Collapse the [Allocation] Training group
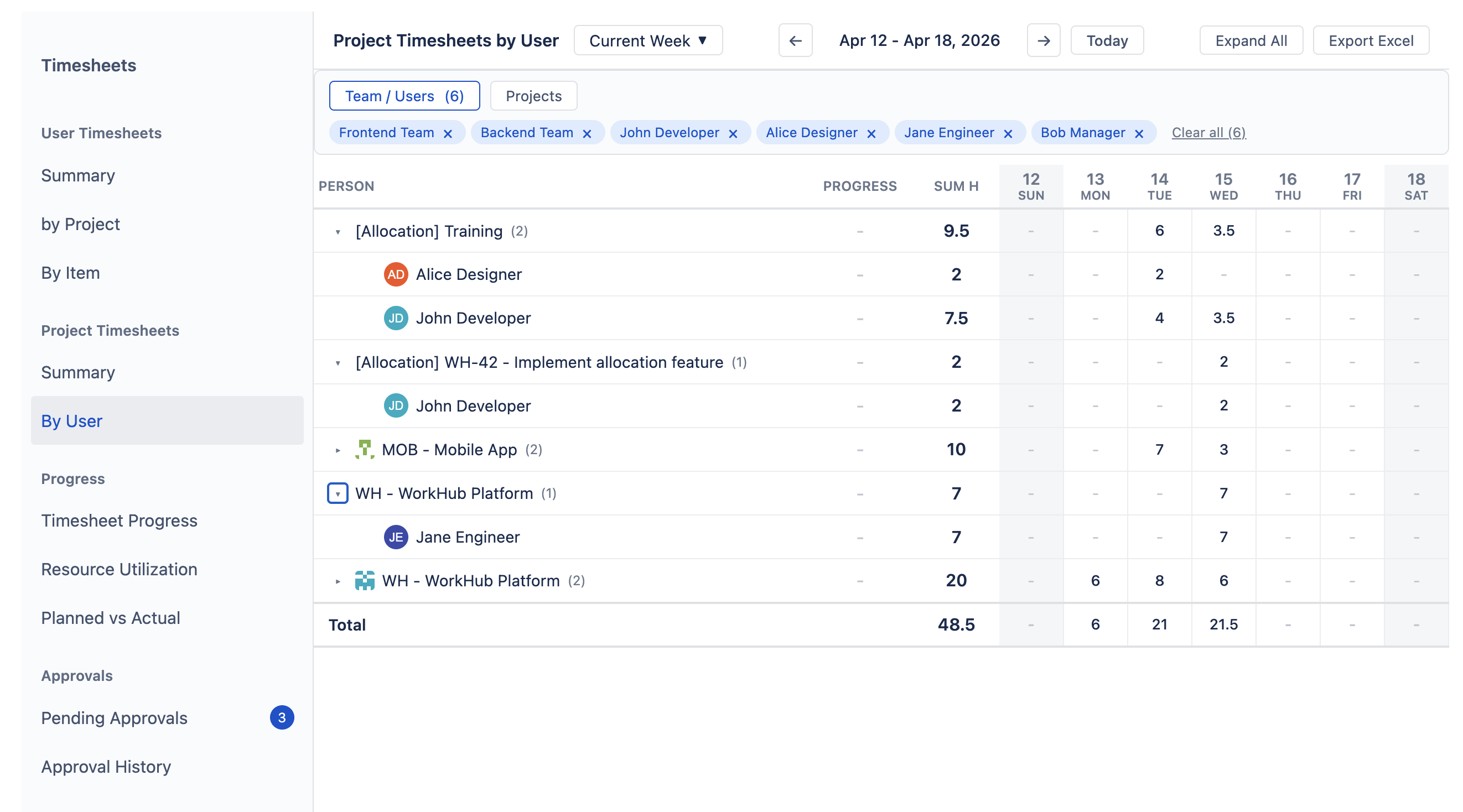The image size is (1463, 812). click(x=338, y=231)
